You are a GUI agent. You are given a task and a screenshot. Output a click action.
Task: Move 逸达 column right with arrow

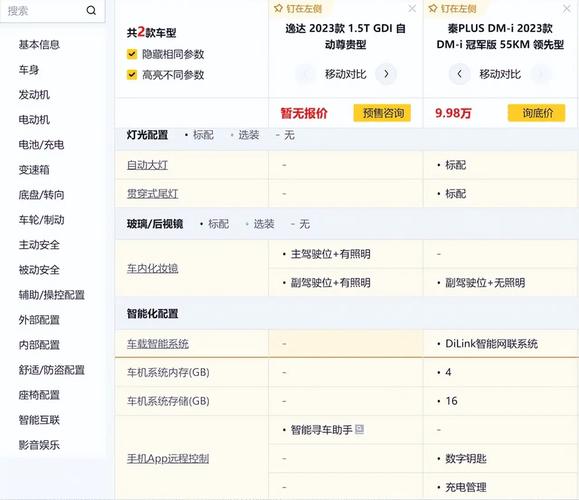pyautogui.click(x=386, y=74)
